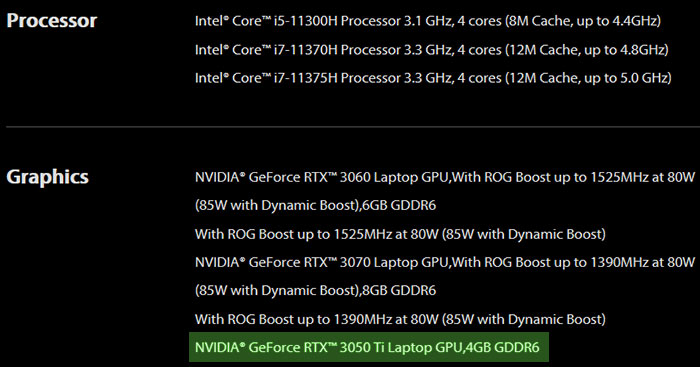Click the Intel Core i7-11375H processor line

coord(433,78)
